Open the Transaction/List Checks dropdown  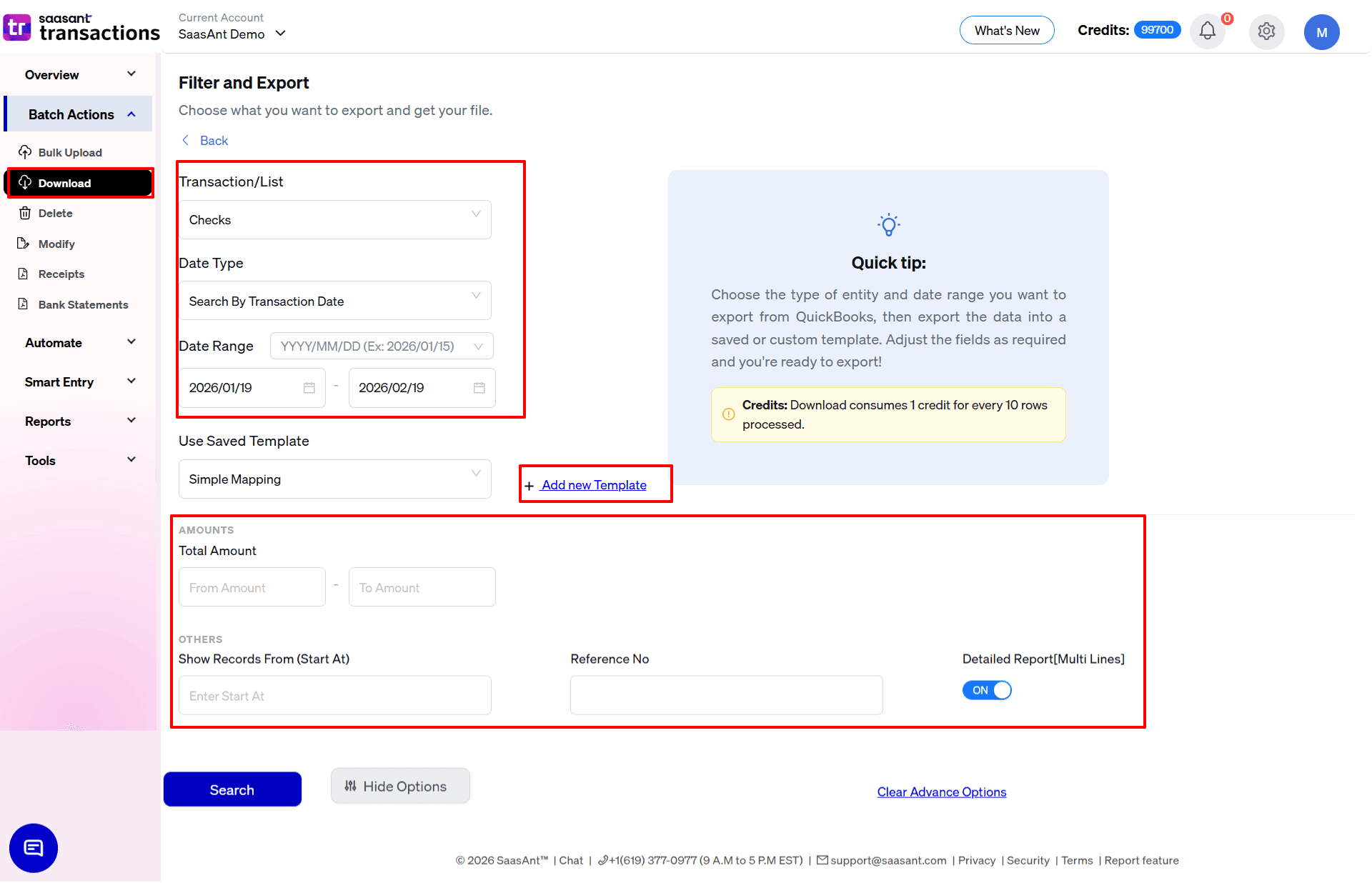334,220
